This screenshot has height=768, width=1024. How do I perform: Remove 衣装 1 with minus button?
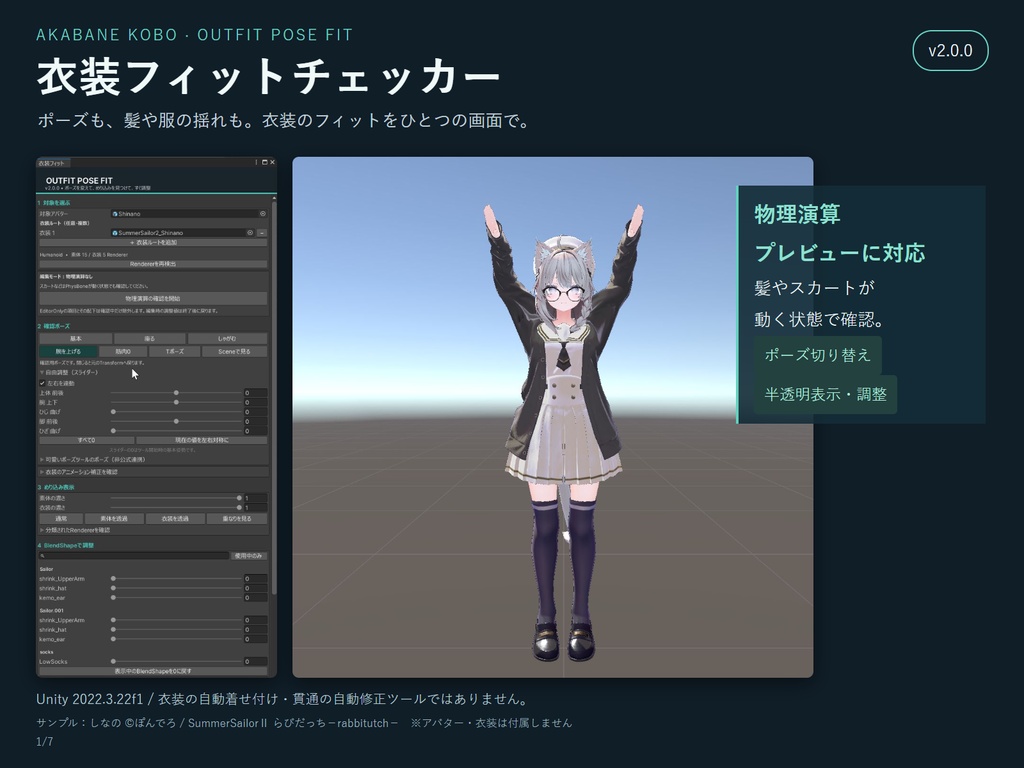(262, 232)
